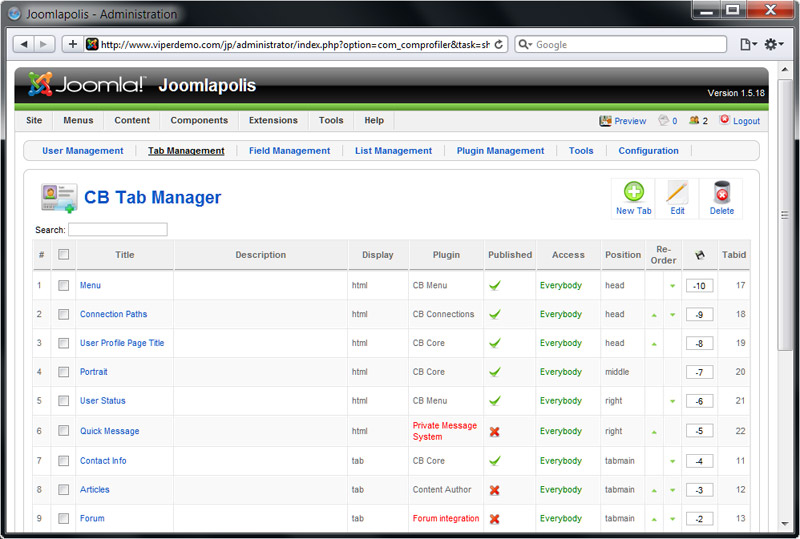The width and height of the screenshot is (800, 539).
Task: Click the Delete trash icon
Action: click(721, 192)
